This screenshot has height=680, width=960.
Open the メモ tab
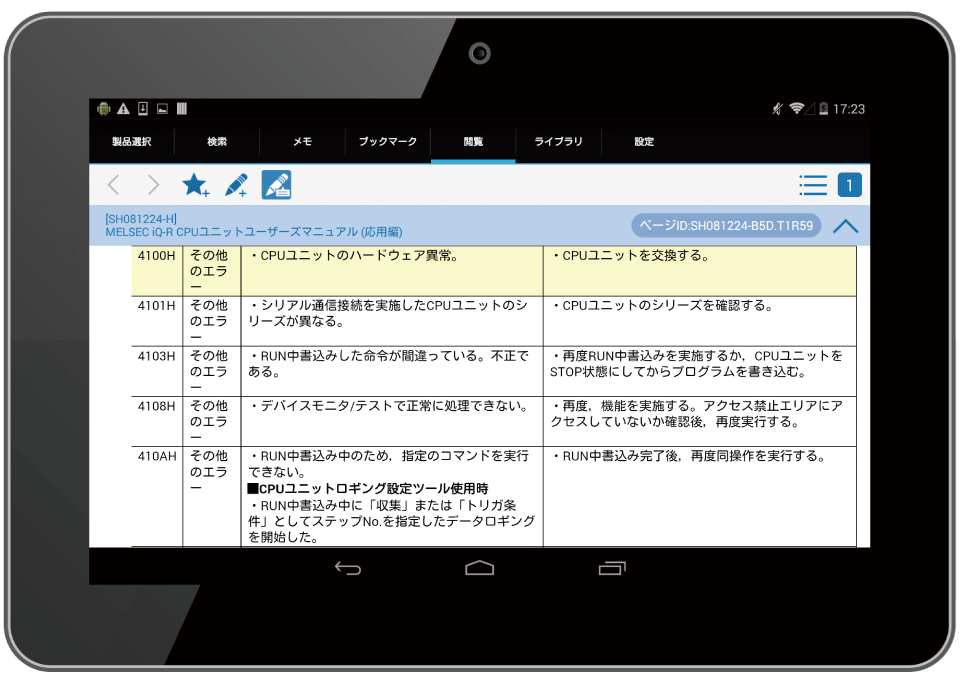coord(302,142)
